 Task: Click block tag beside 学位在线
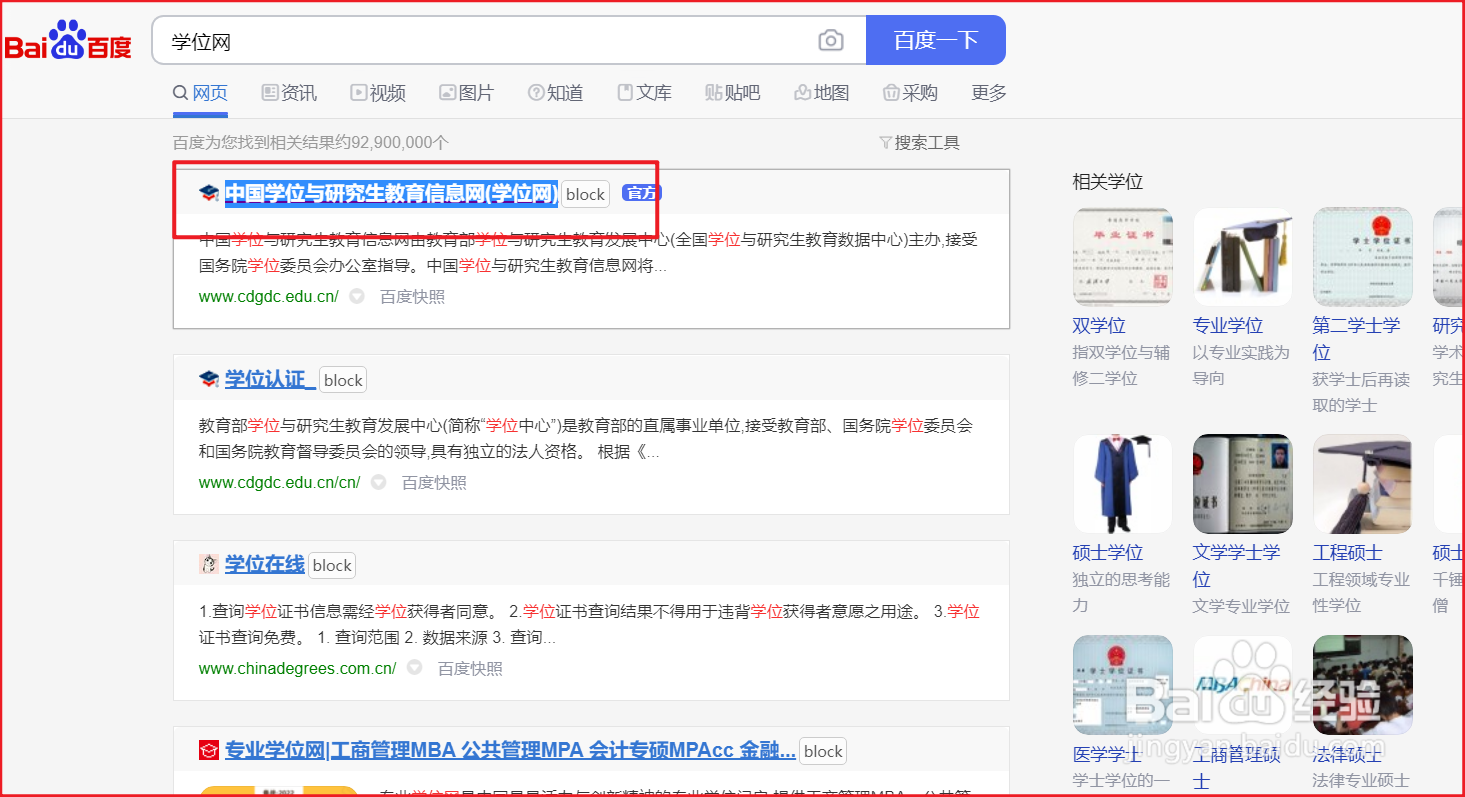click(x=332, y=566)
